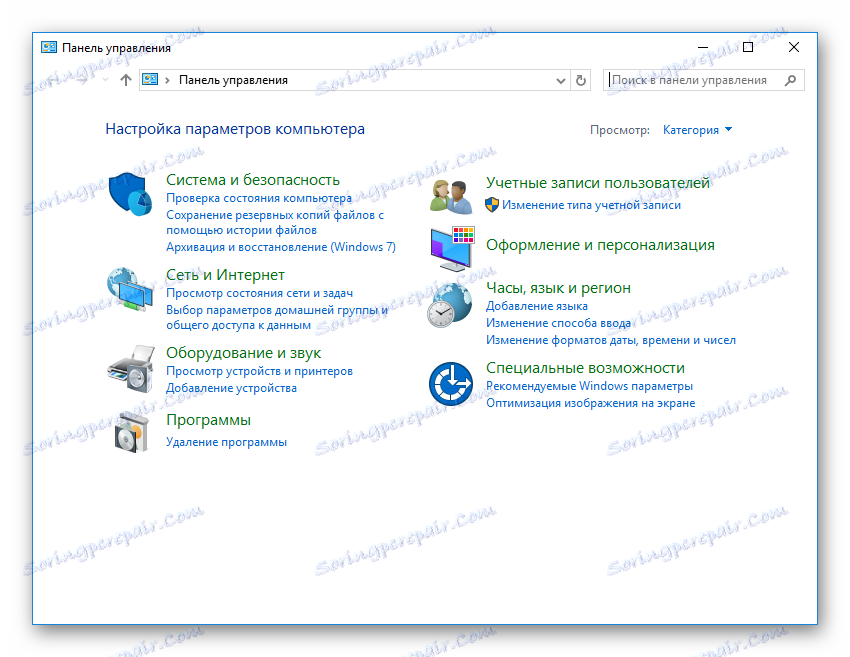This screenshot has width=850, height=657.
Task: Open Оборудование и звук category
Action: (243, 353)
